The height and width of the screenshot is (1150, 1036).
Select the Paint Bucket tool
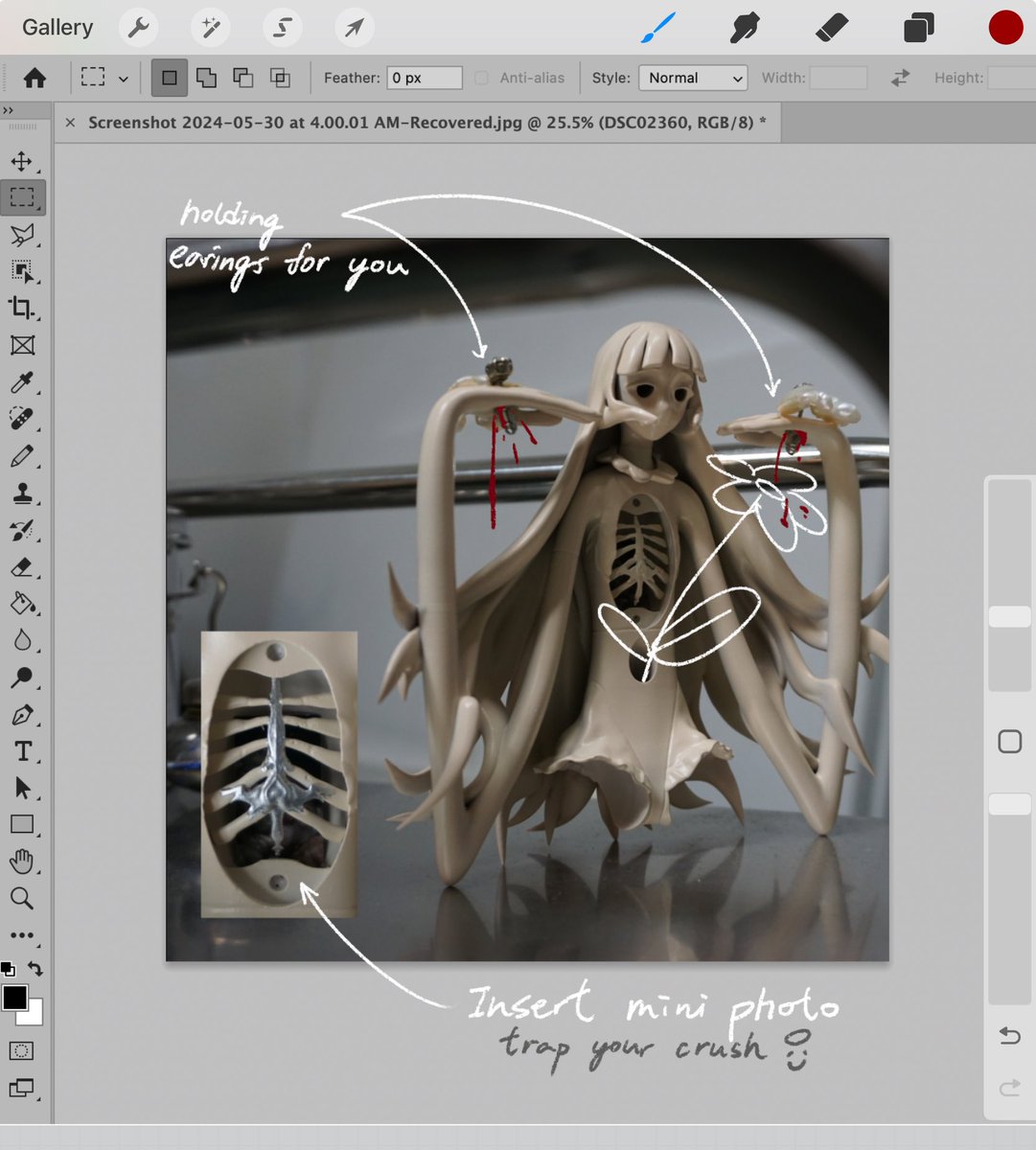coord(22,604)
